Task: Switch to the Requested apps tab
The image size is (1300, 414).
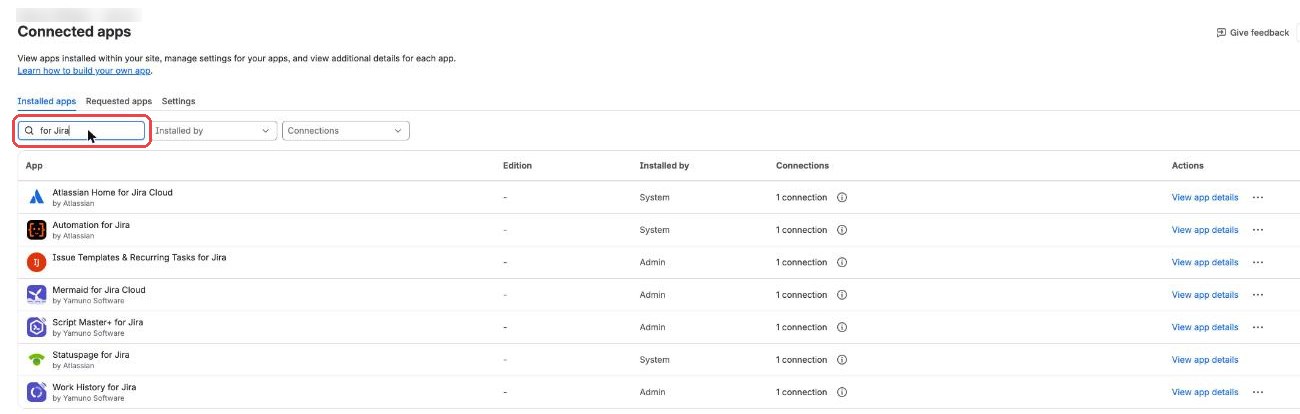Action: pyautogui.click(x=119, y=101)
